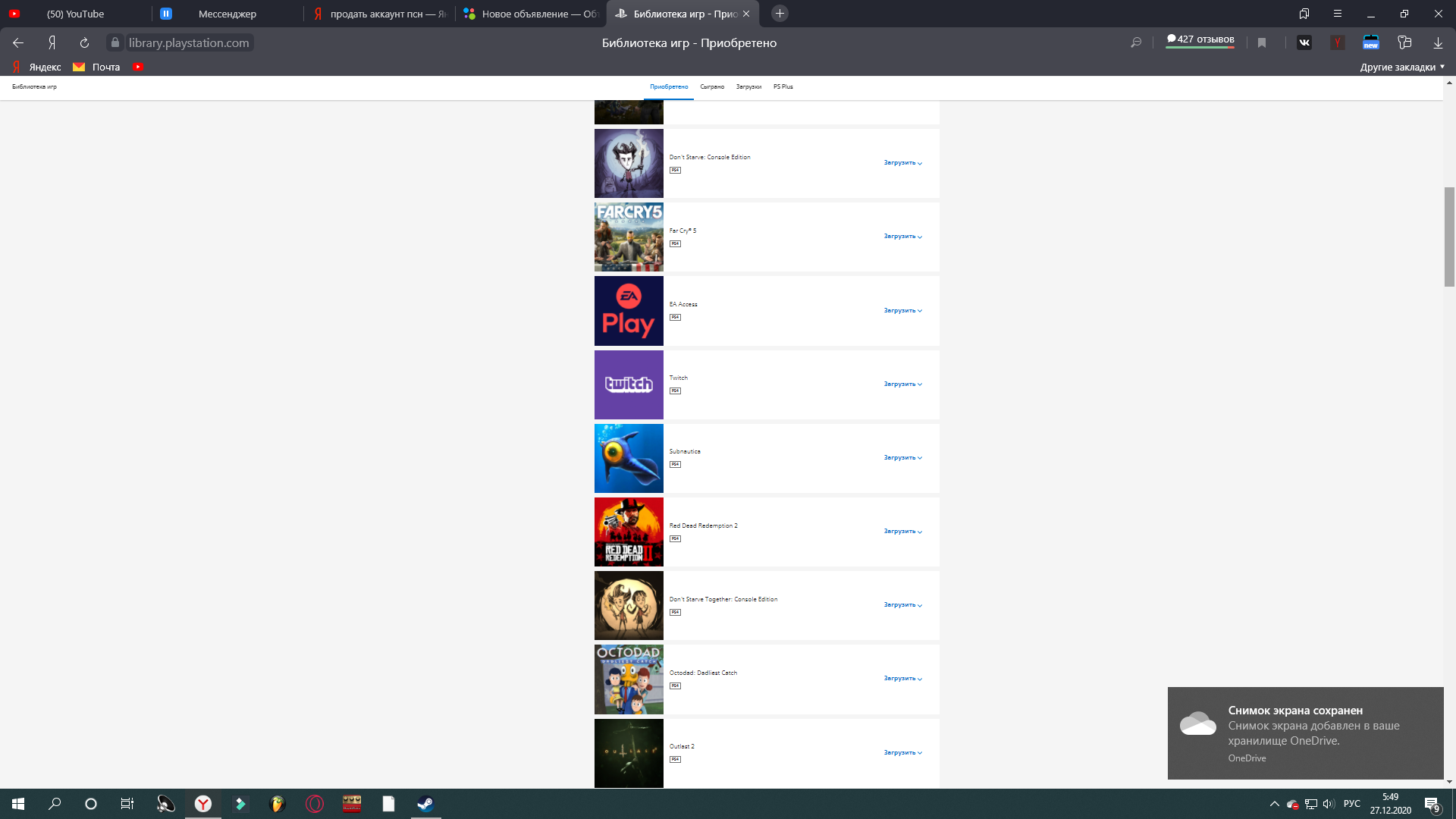Expand Загрузить for EA Access
This screenshot has height=819, width=1456.
[x=902, y=311]
